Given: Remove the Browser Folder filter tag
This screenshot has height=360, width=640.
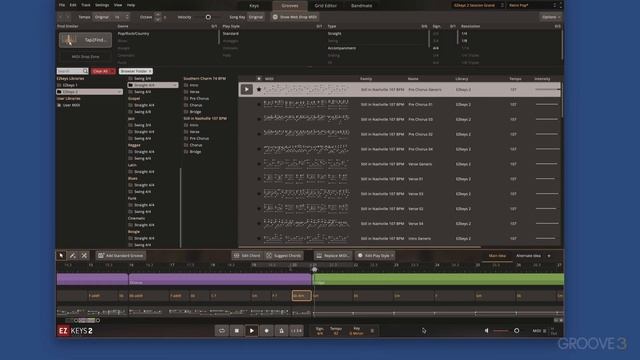Looking at the screenshot, I should point(149,71).
